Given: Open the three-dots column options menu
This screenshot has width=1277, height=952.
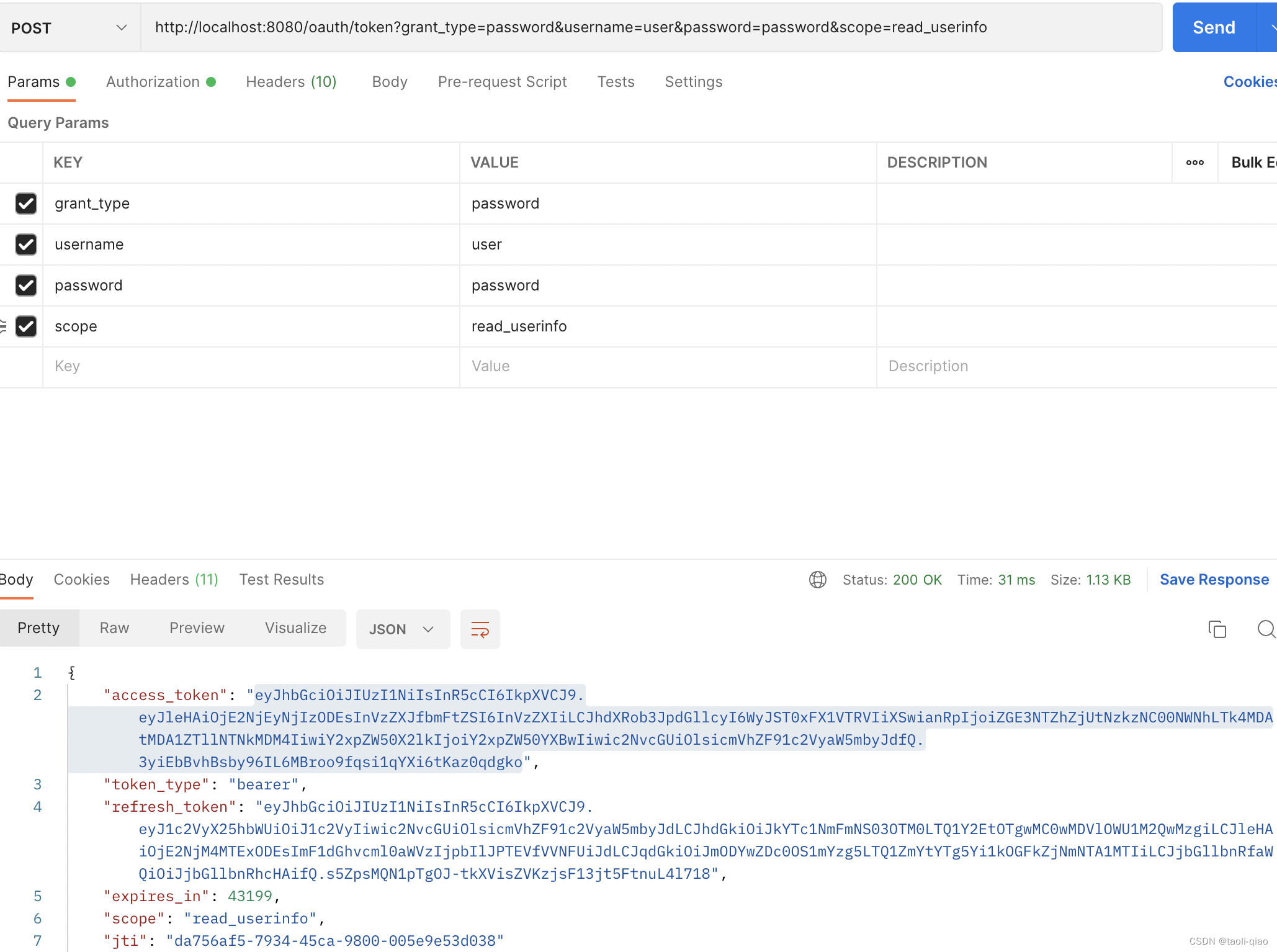Looking at the screenshot, I should 1194,163.
